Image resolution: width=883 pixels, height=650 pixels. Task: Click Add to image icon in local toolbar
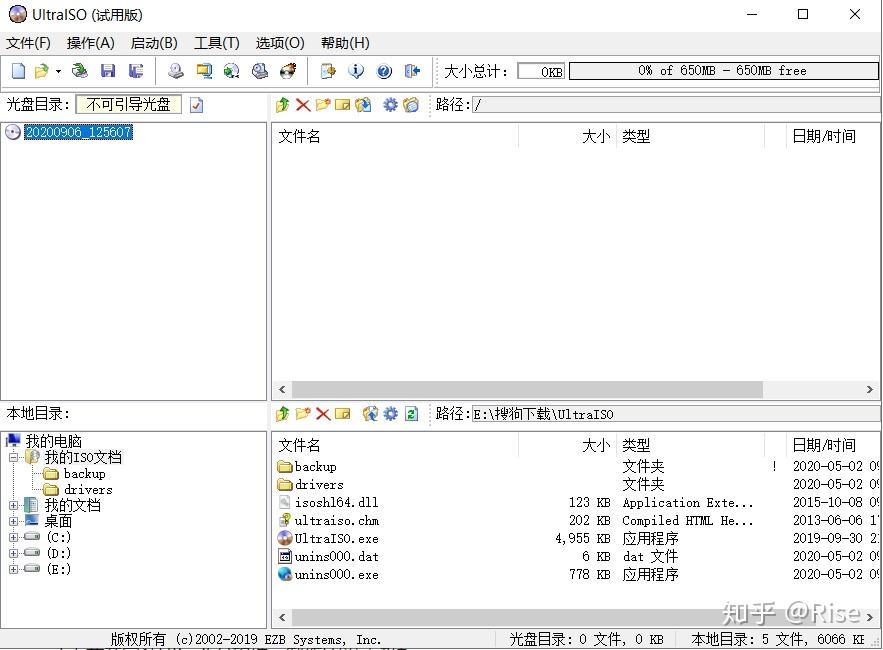[x=370, y=414]
